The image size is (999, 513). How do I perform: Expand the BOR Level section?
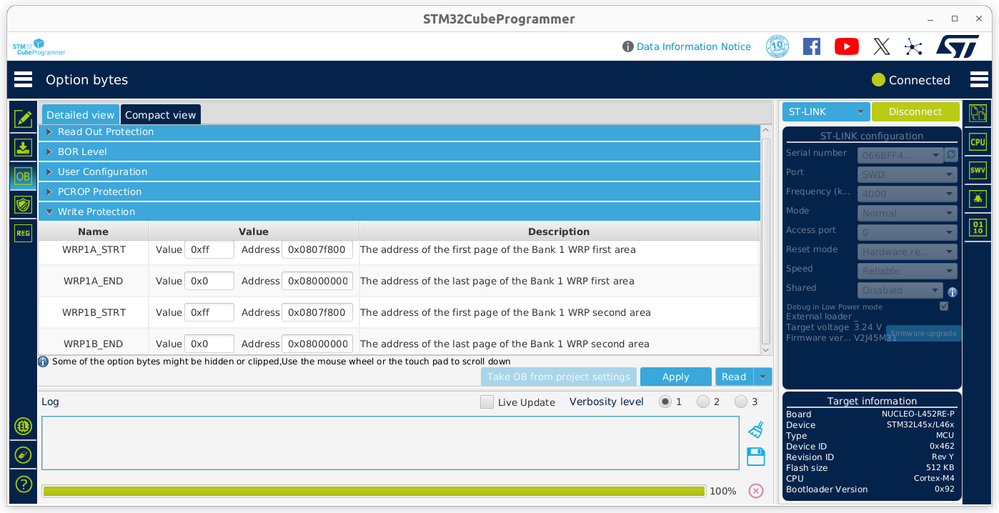coord(399,152)
